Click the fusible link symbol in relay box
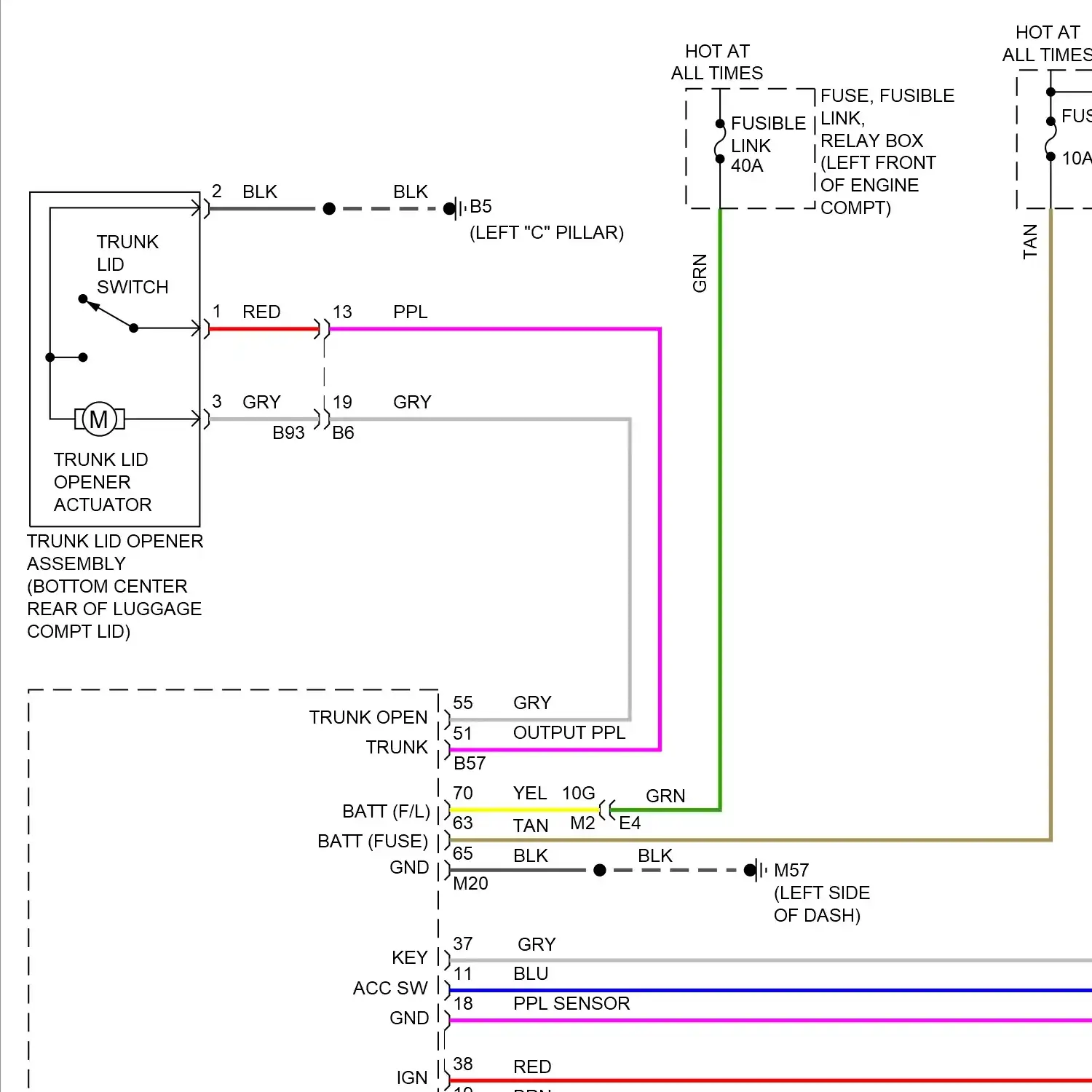This screenshot has height=1092, width=1092. (x=720, y=141)
